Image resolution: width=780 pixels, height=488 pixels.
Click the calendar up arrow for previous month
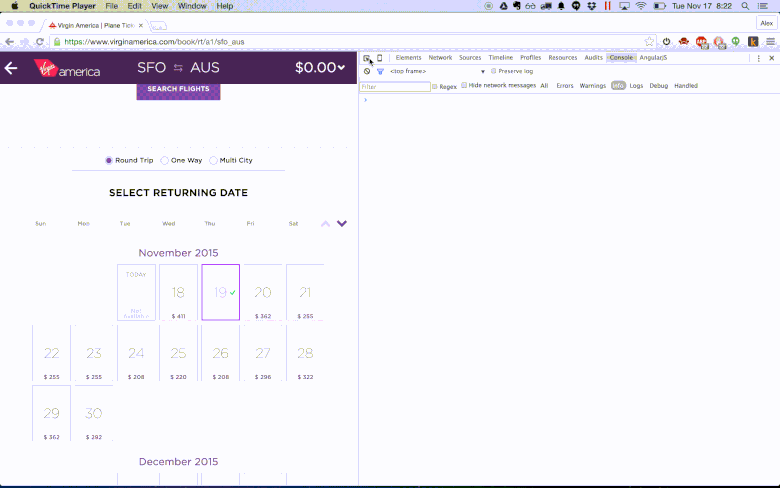pyautogui.click(x=325, y=224)
